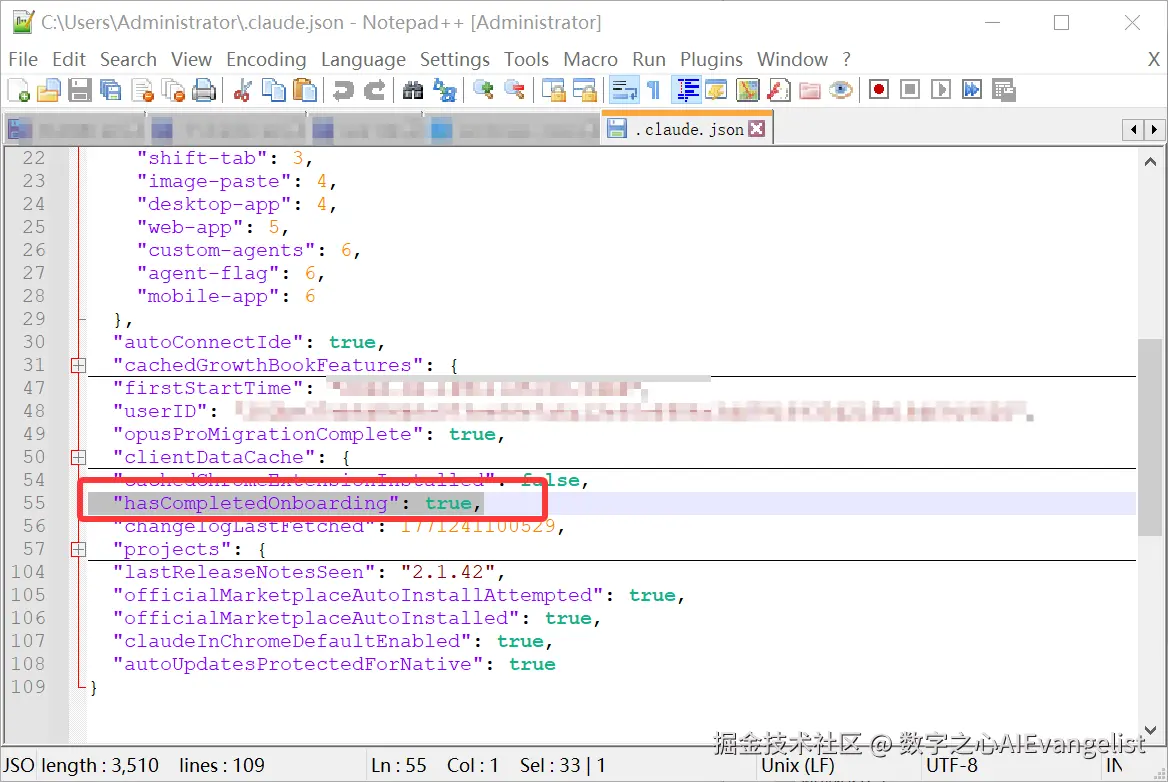Image resolution: width=1168 pixels, height=782 pixels.
Task: Start macro recording with red dot
Action: pos(879,90)
